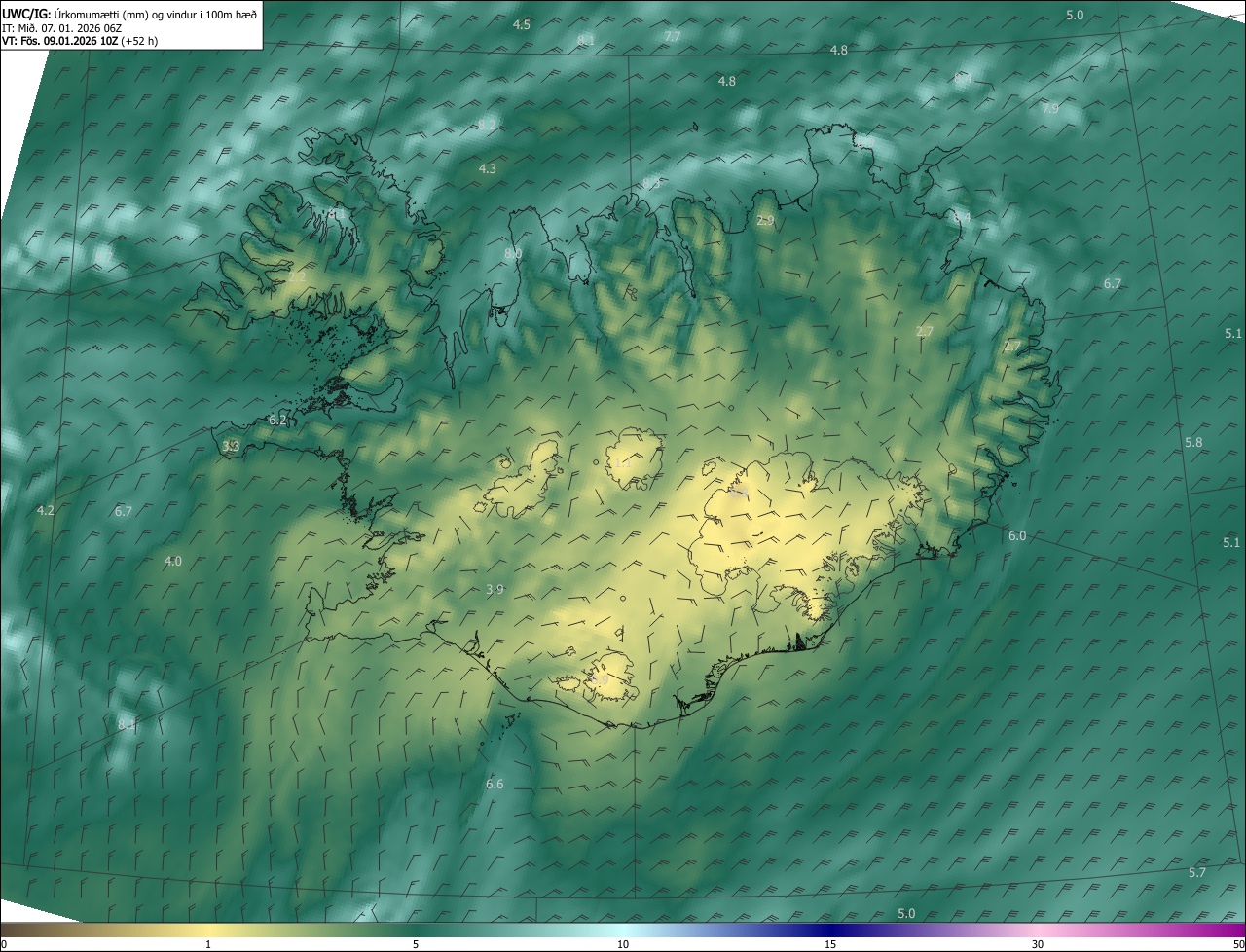The width and height of the screenshot is (1246, 952).
Task: Click the 8.0 value label
Action: coord(512,253)
